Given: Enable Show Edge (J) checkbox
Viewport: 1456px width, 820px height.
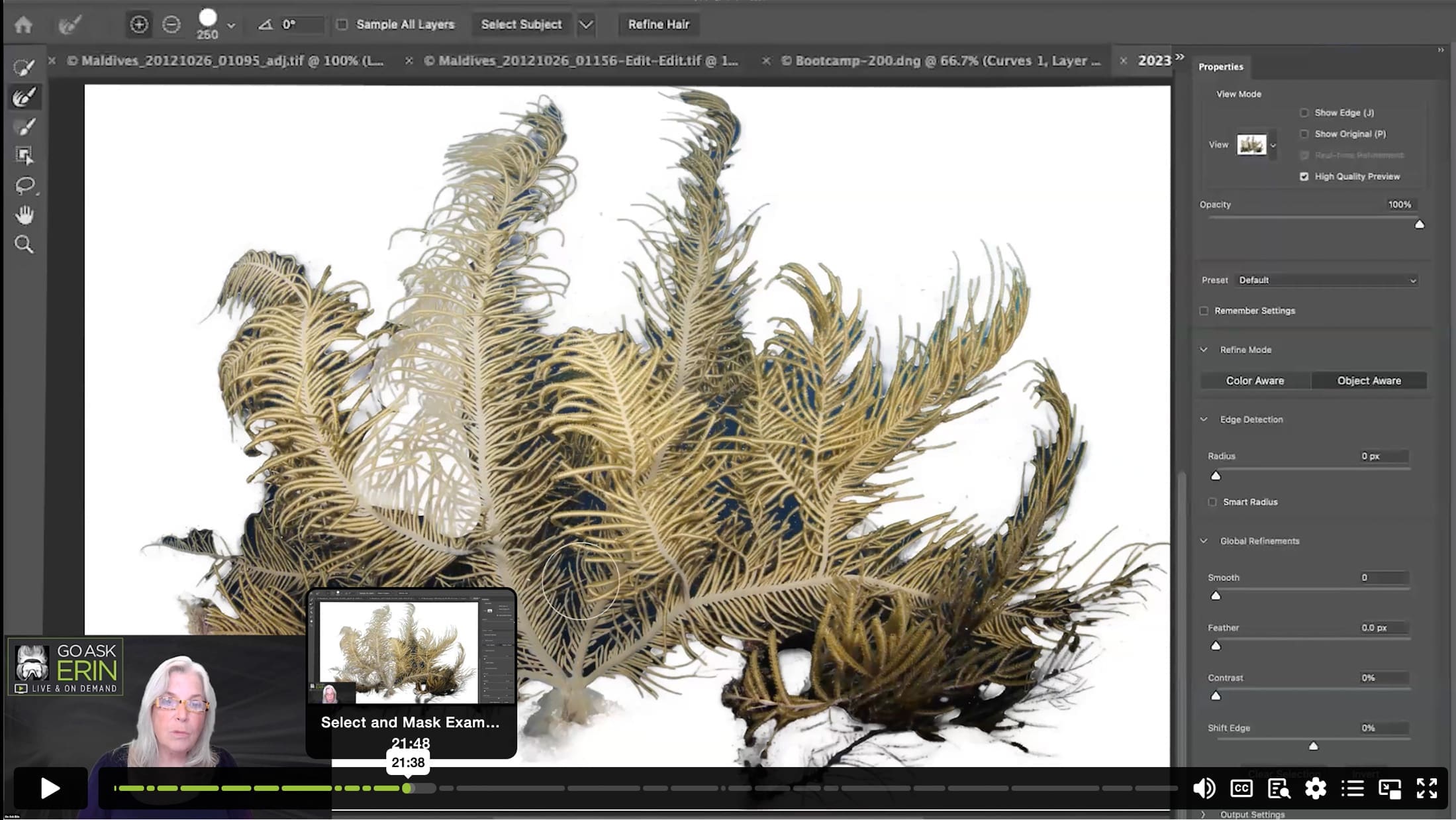Looking at the screenshot, I should coord(1304,113).
